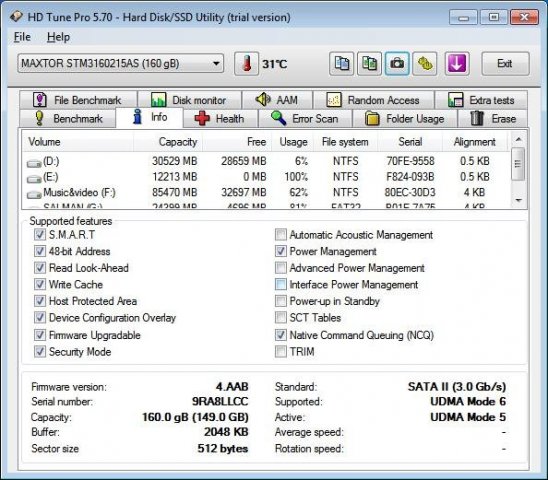Select the 30529 MB capacity cell
The image size is (548, 480).
point(174,161)
